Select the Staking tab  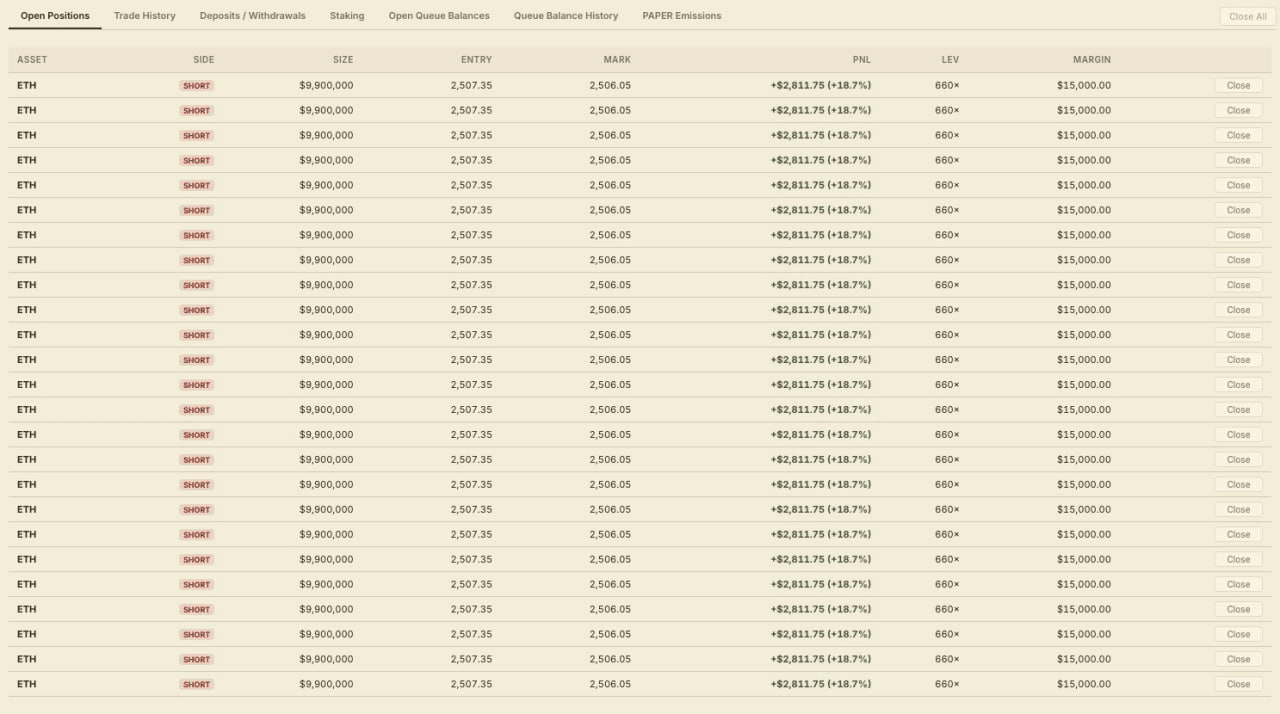pos(347,16)
